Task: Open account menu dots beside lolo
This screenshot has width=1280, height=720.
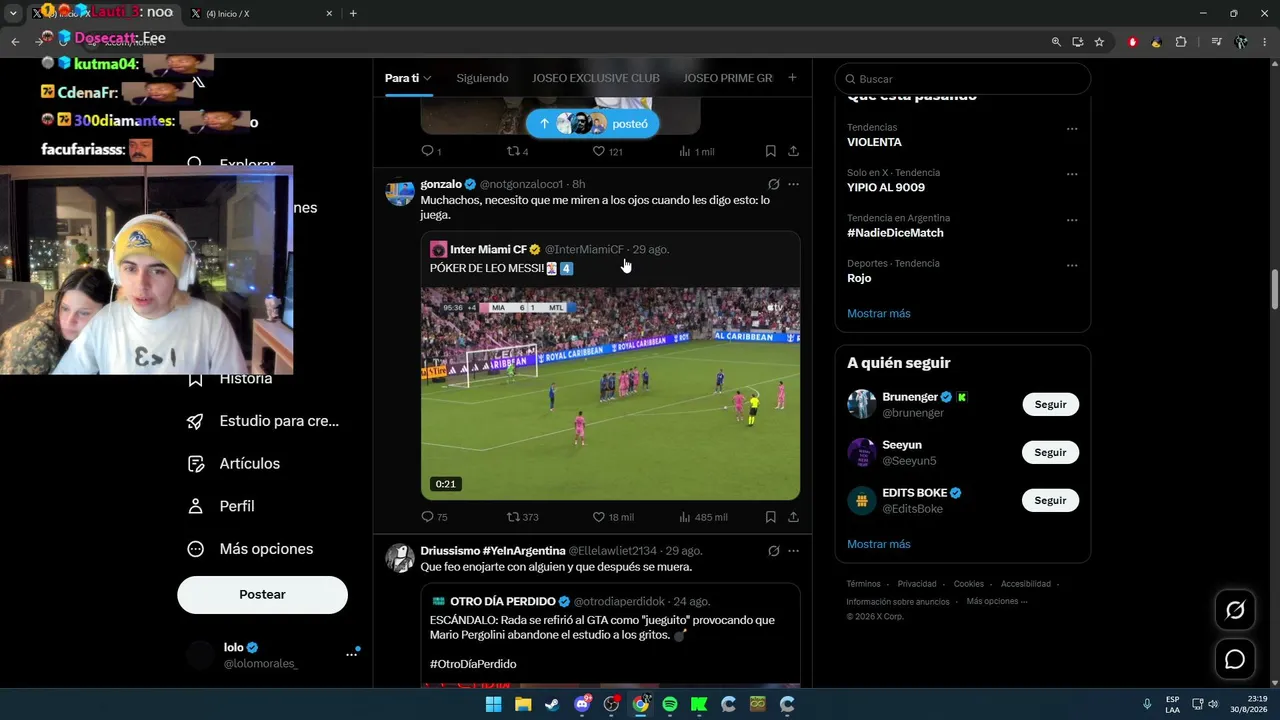Action: click(351, 654)
